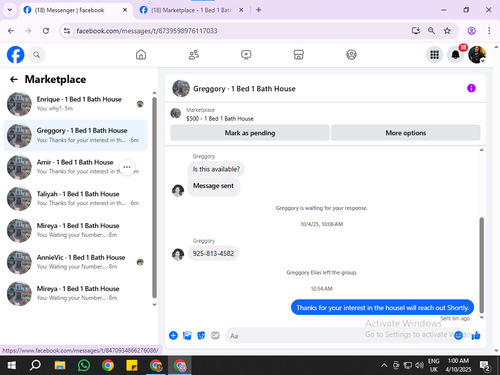This screenshot has height=375, width=500.
Task: Click the conversation list scrollbar
Action: point(154,197)
